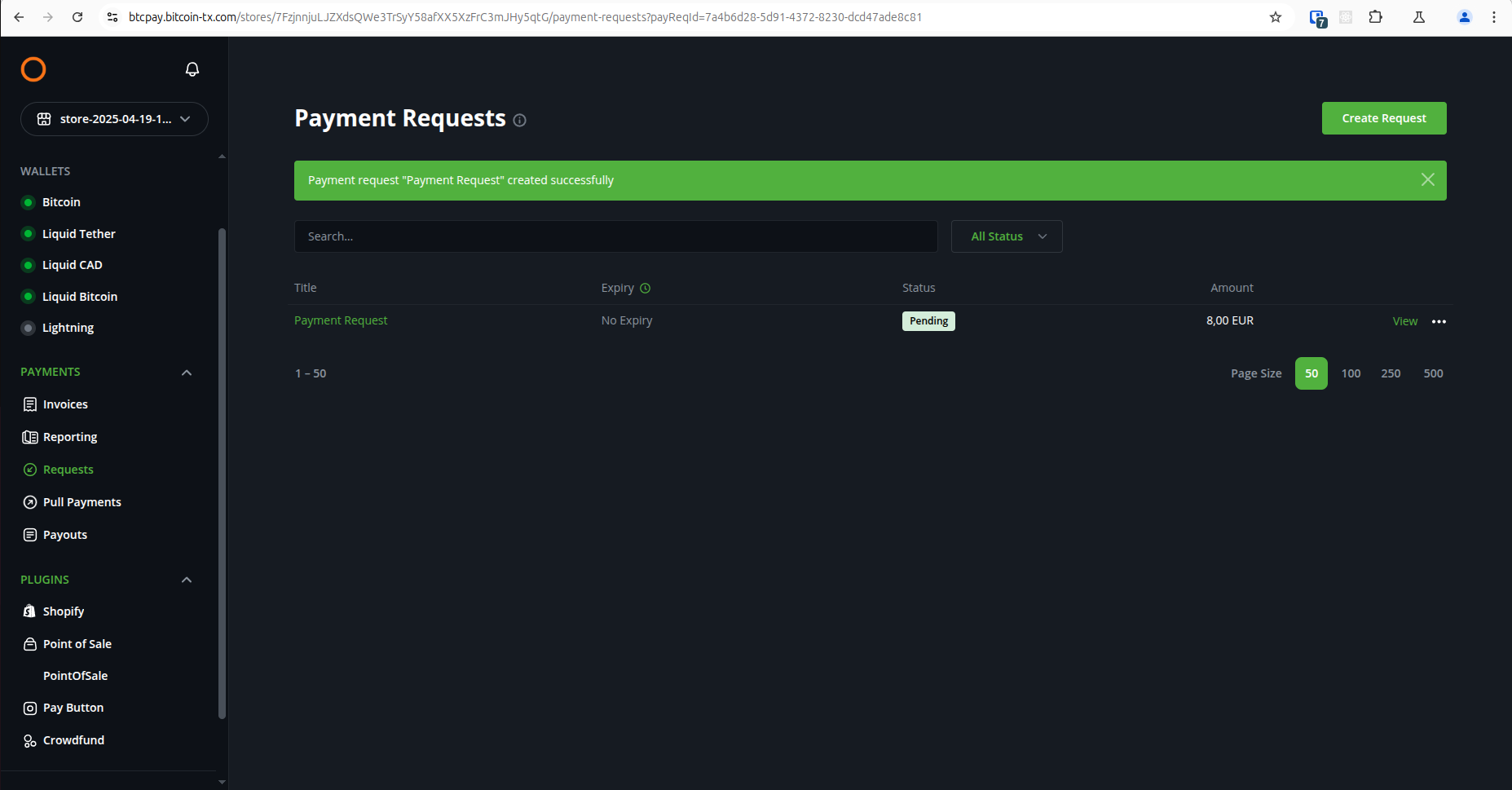The image size is (1512, 790).
Task: Open the Payment Request title link
Action: pos(341,320)
